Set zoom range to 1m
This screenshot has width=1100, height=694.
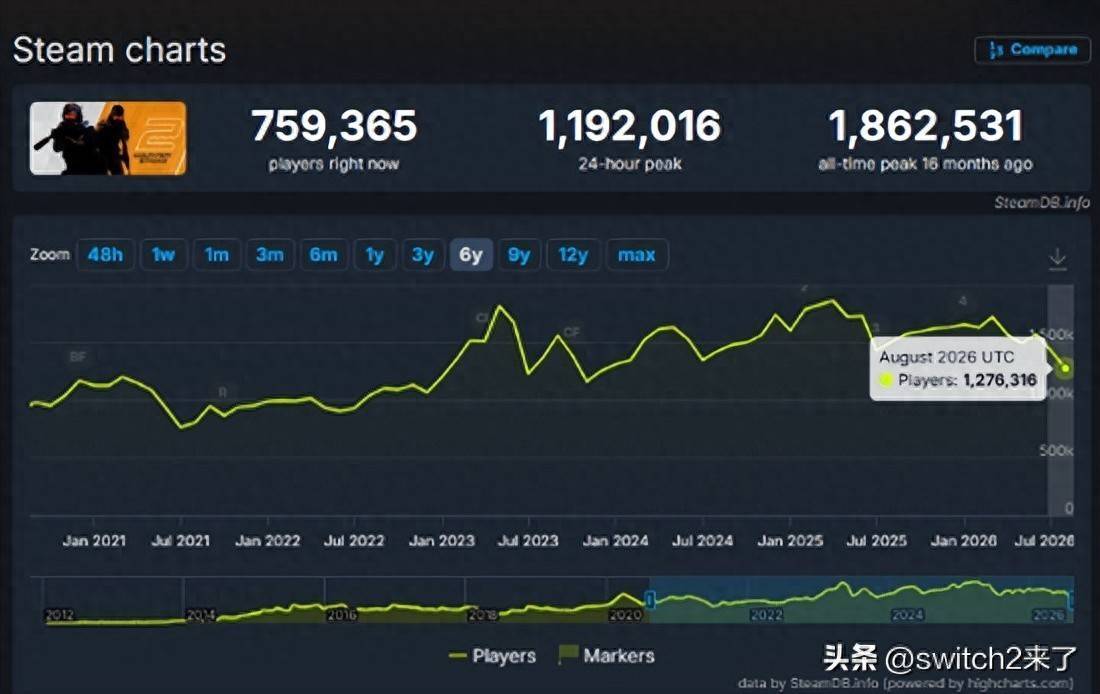coord(217,255)
